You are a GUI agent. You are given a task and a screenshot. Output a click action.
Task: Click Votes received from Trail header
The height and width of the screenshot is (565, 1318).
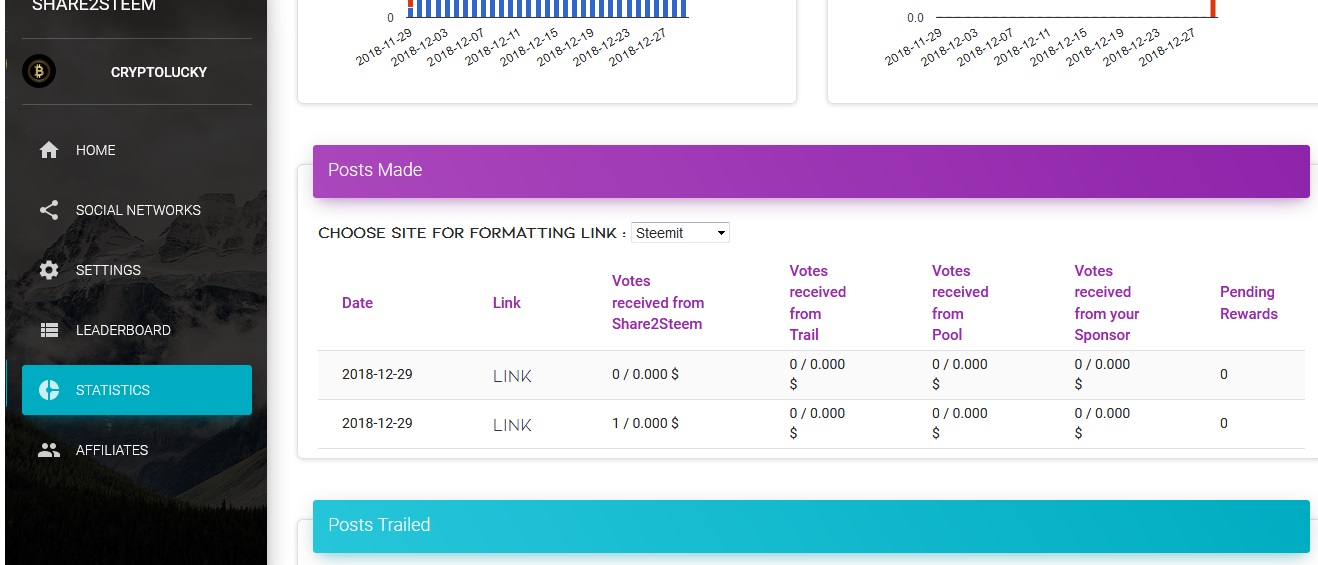coord(817,303)
